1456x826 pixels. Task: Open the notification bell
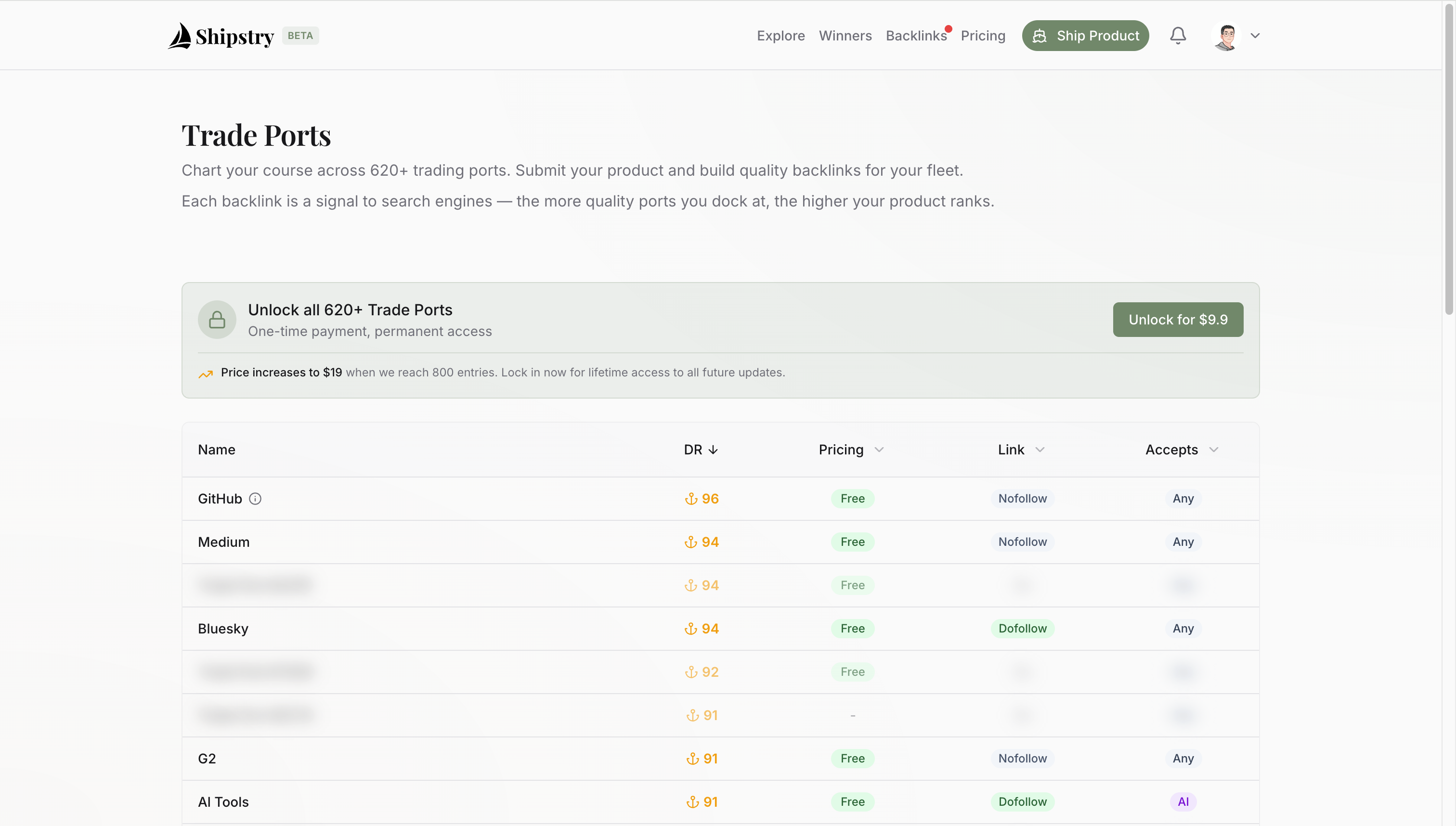(1177, 35)
